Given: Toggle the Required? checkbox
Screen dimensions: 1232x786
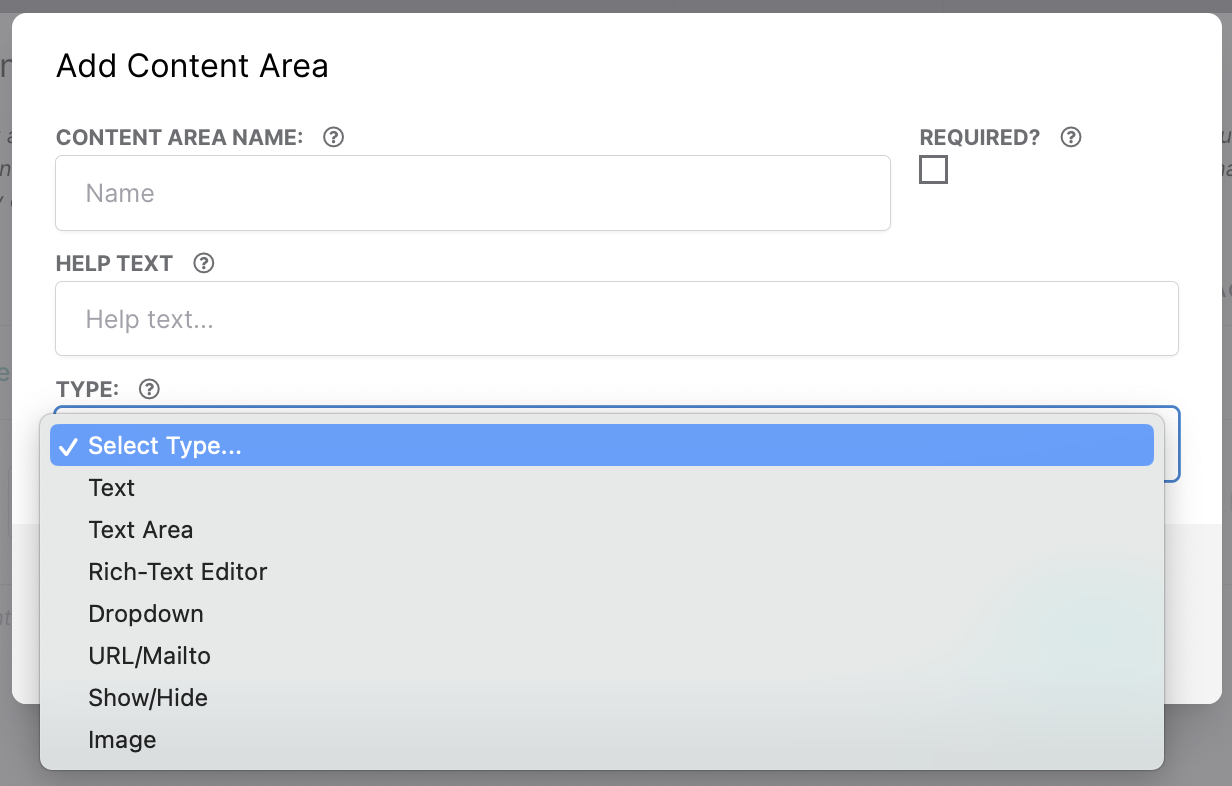Looking at the screenshot, I should [933, 170].
